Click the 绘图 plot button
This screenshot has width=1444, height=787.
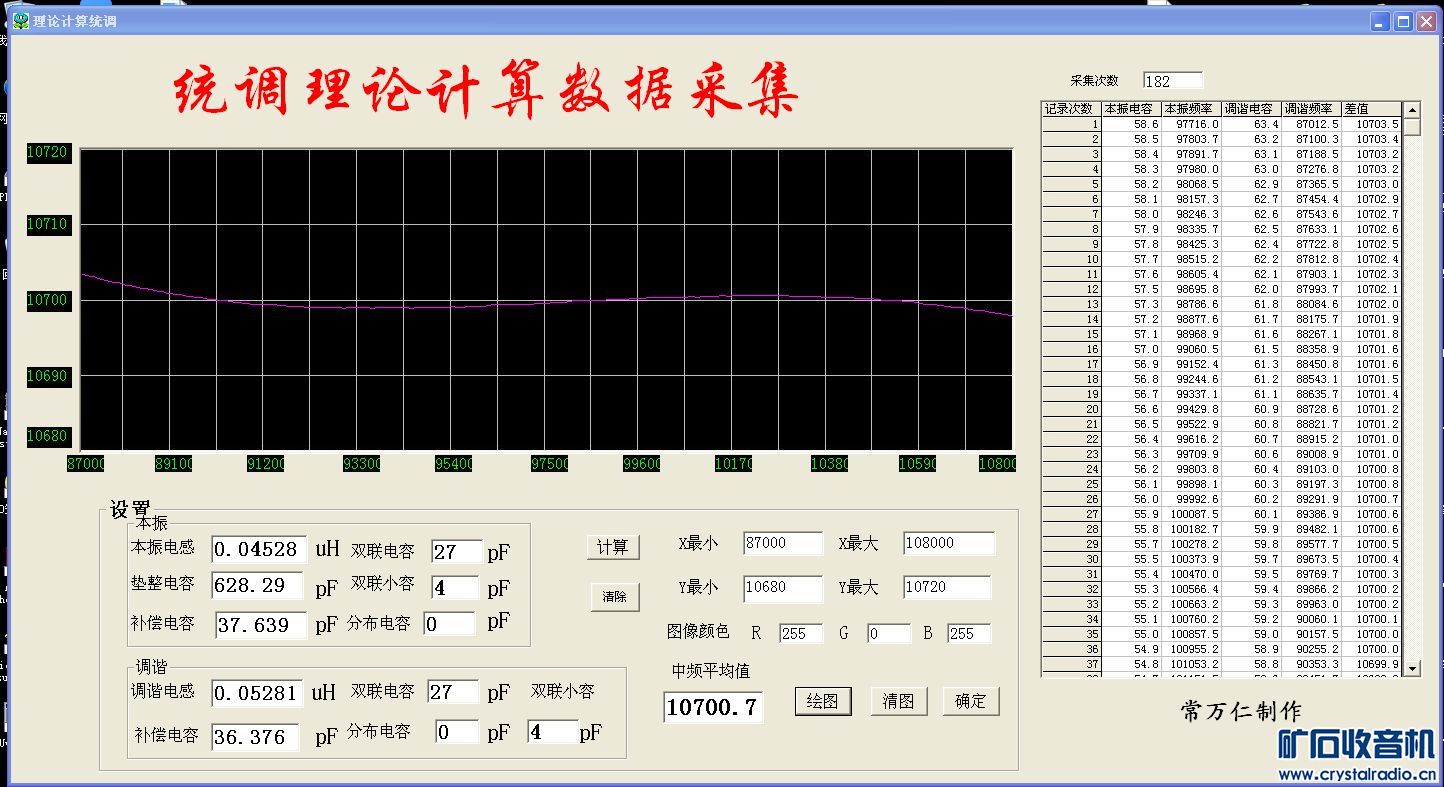coord(823,701)
